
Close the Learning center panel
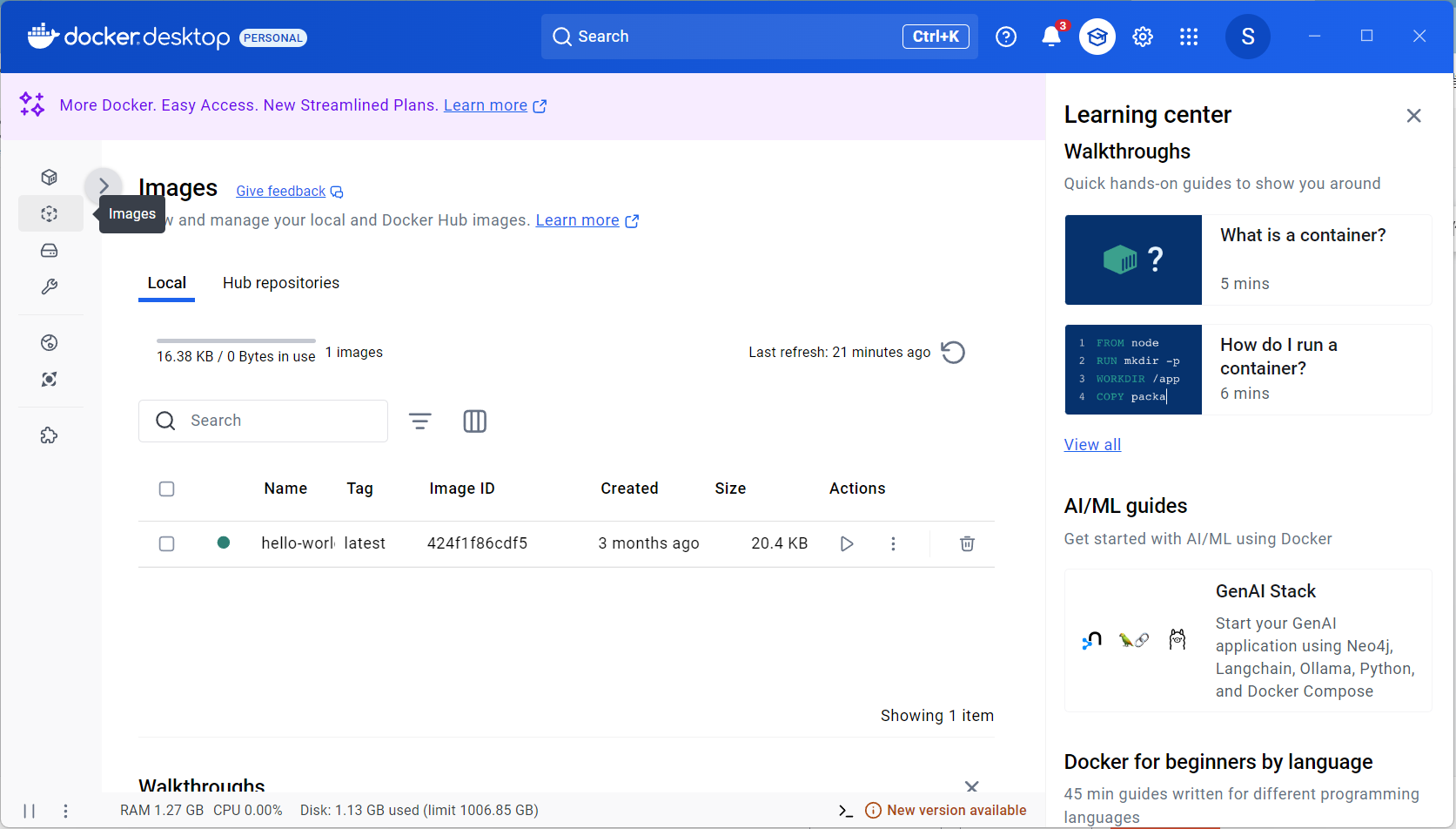click(1414, 116)
